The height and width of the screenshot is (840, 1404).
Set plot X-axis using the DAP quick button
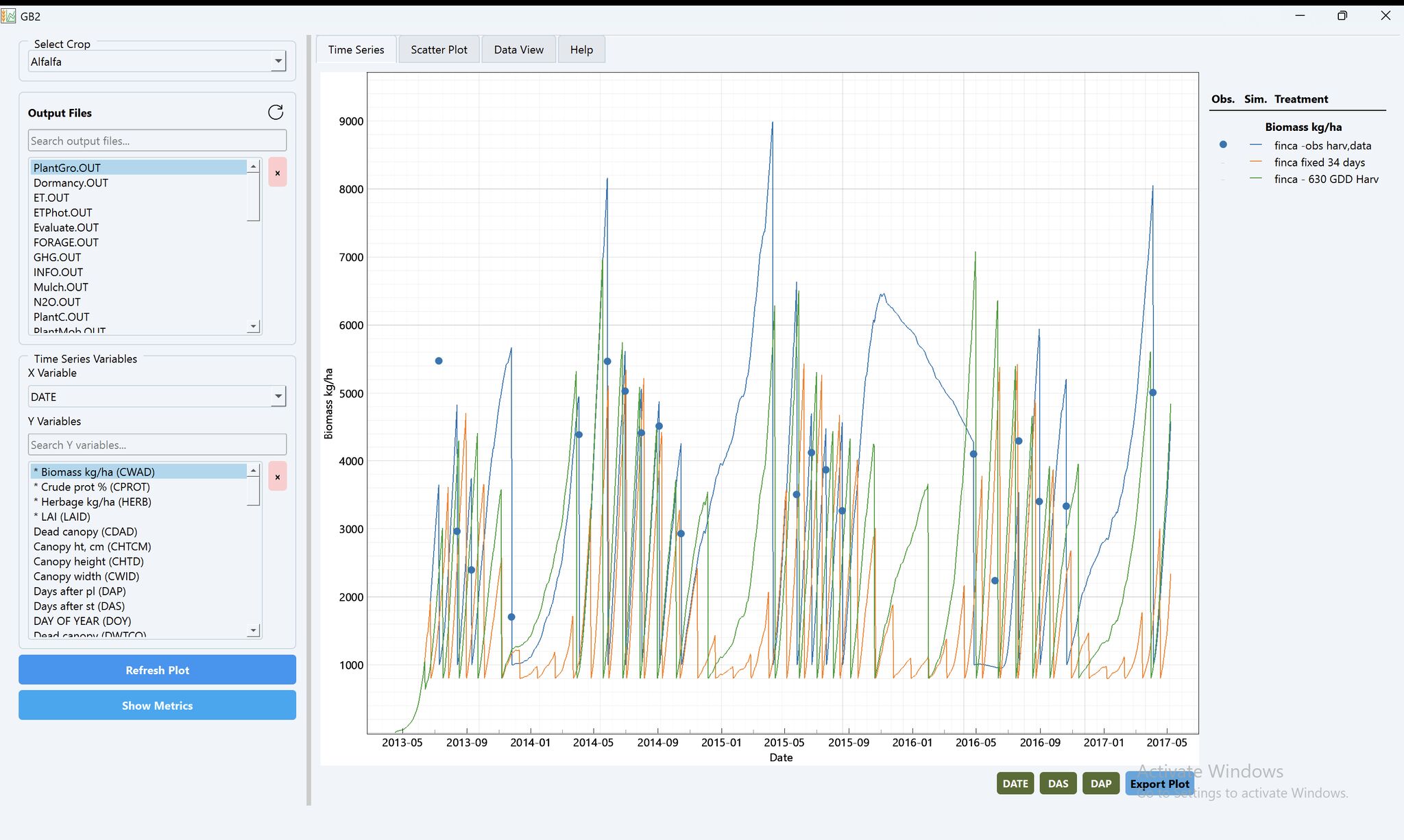point(1100,783)
